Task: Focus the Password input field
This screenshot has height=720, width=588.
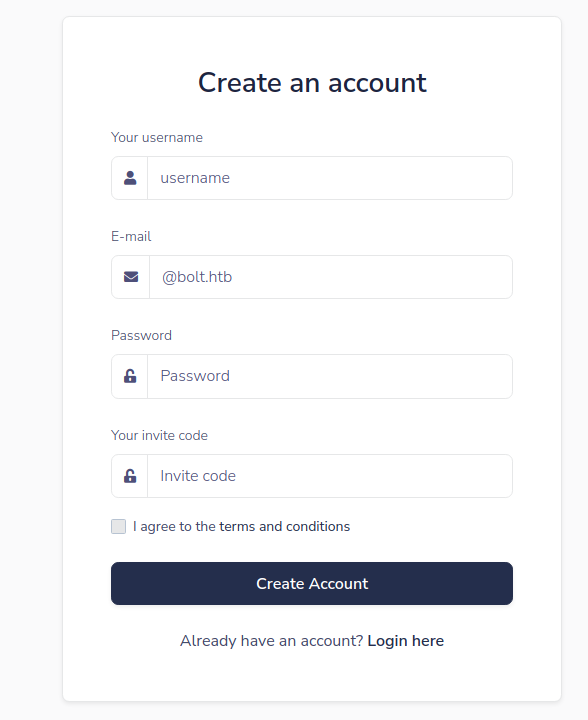Action: 330,377
